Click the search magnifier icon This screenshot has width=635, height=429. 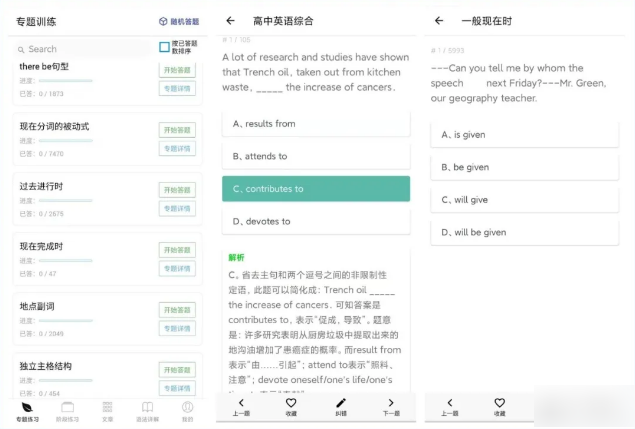coord(21,50)
